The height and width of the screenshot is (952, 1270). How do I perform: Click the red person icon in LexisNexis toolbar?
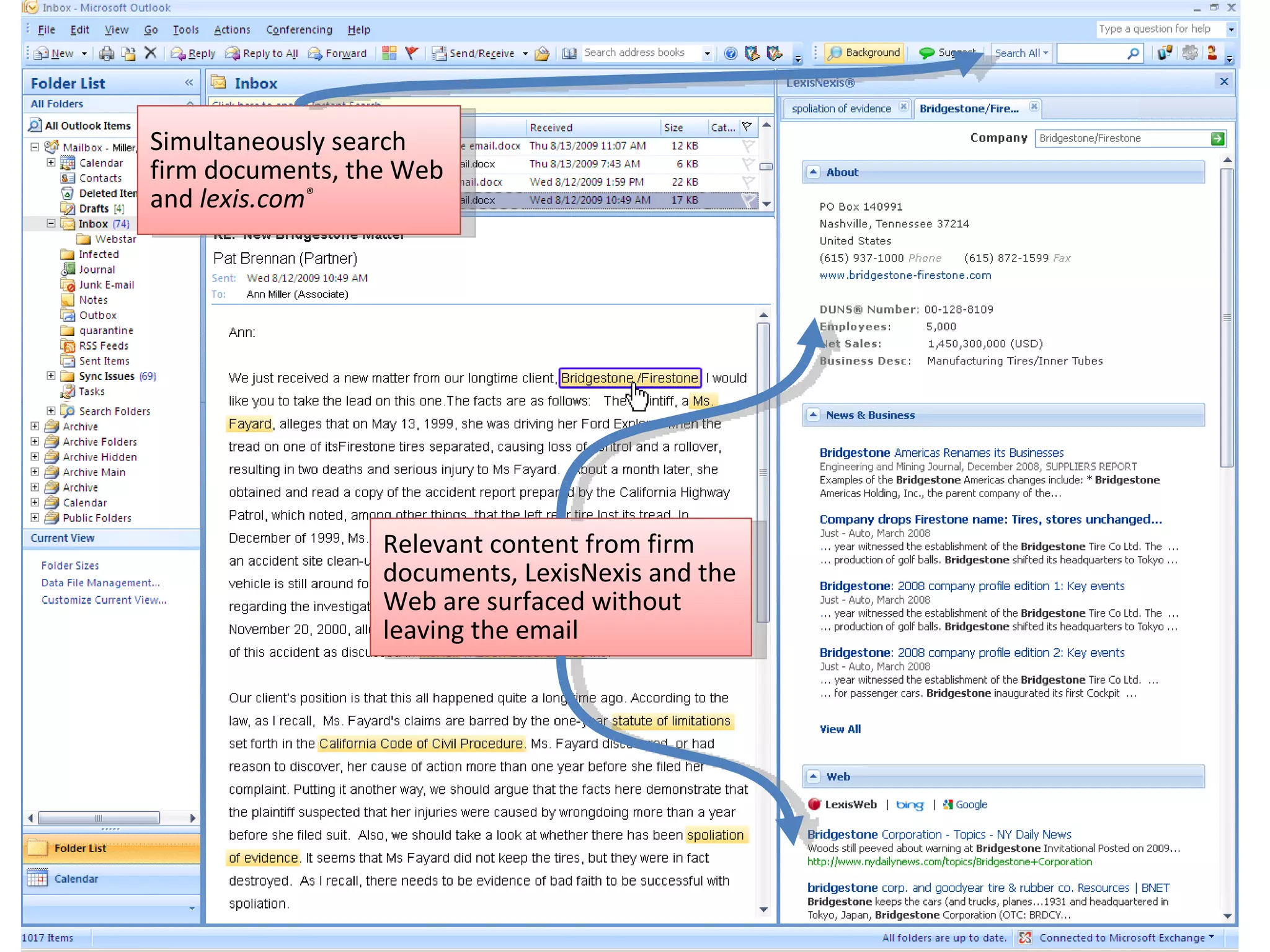[x=1212, y=53]
